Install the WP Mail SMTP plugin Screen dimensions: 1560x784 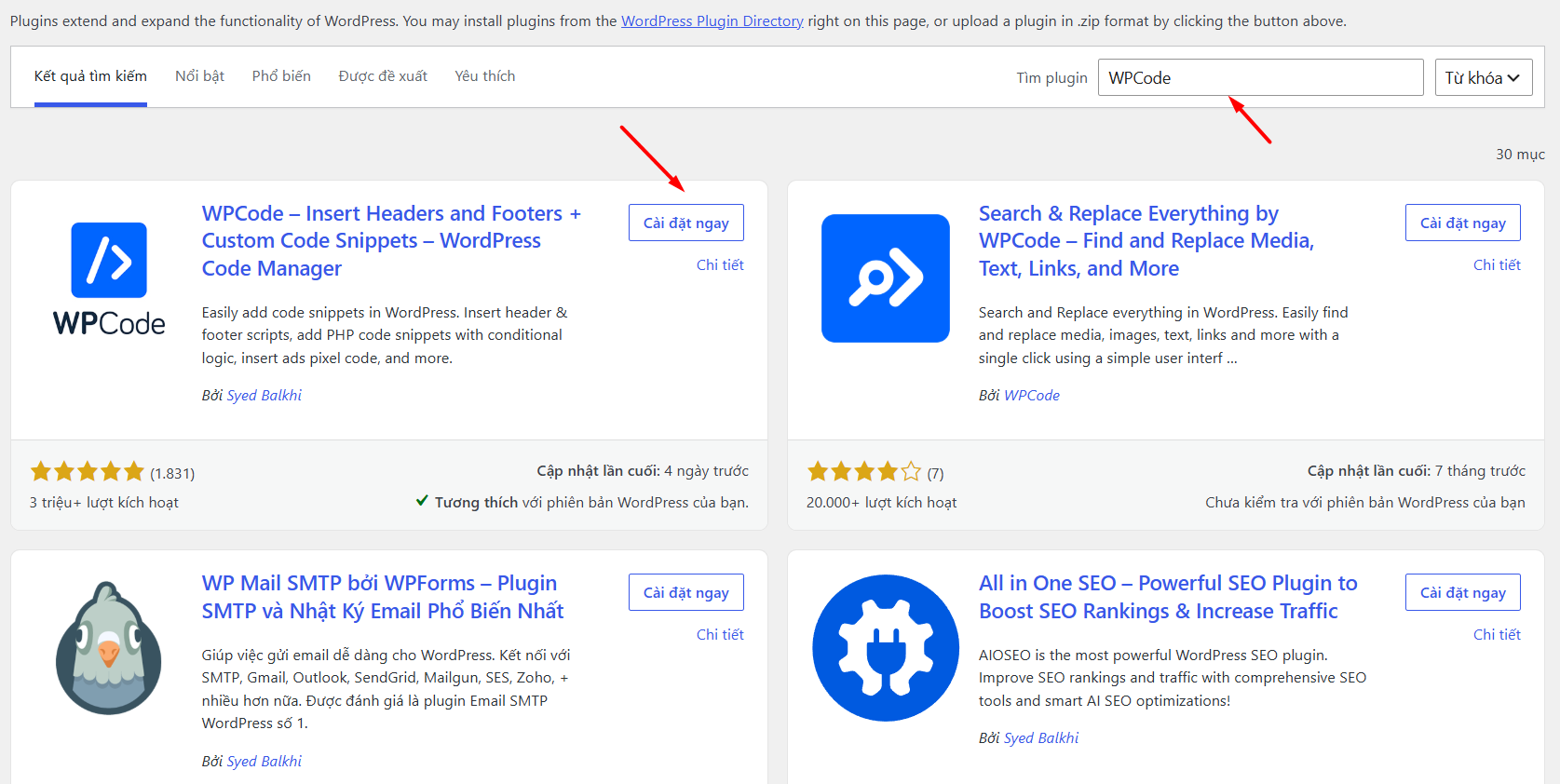pos(685,592)
